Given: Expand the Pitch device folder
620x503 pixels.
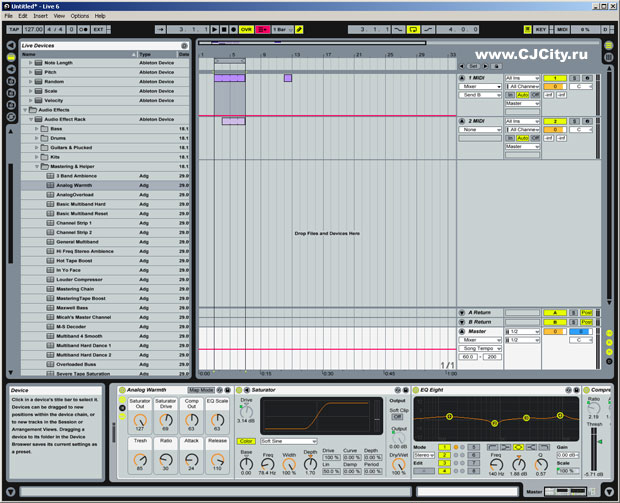Looking at the screenshot, I should (x=30, y=72).
